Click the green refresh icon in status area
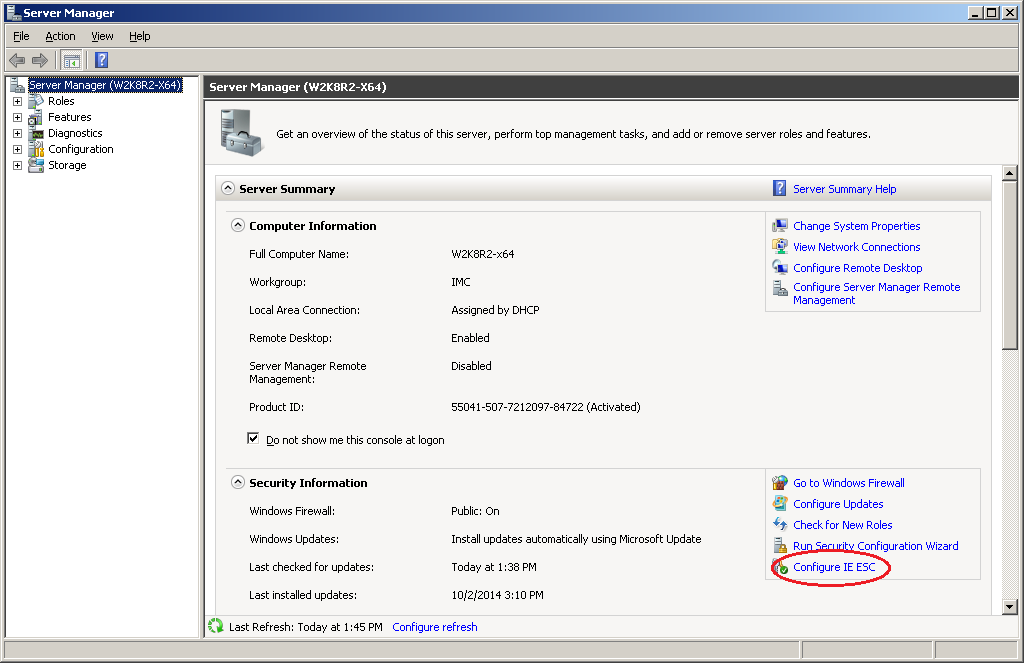 coord(215,627)
